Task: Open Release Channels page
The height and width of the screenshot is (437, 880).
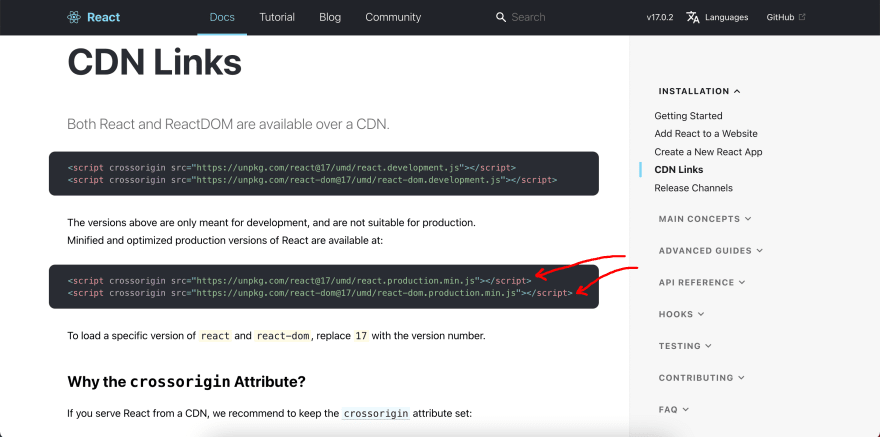Action: [x=693, y=187]
